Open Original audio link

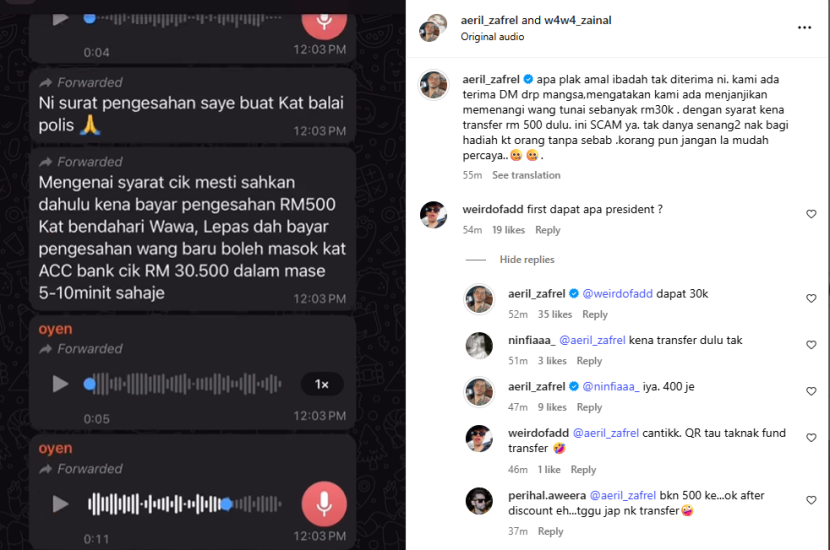click(492, 37)
